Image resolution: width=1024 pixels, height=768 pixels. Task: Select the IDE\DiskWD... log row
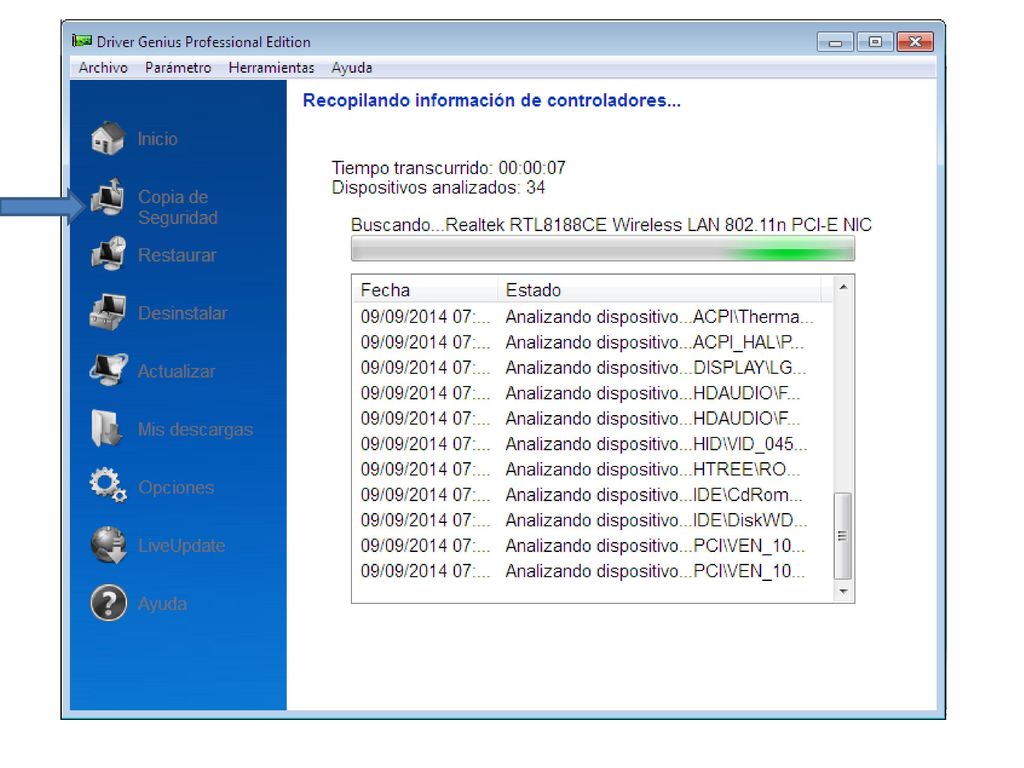(592, 520)
